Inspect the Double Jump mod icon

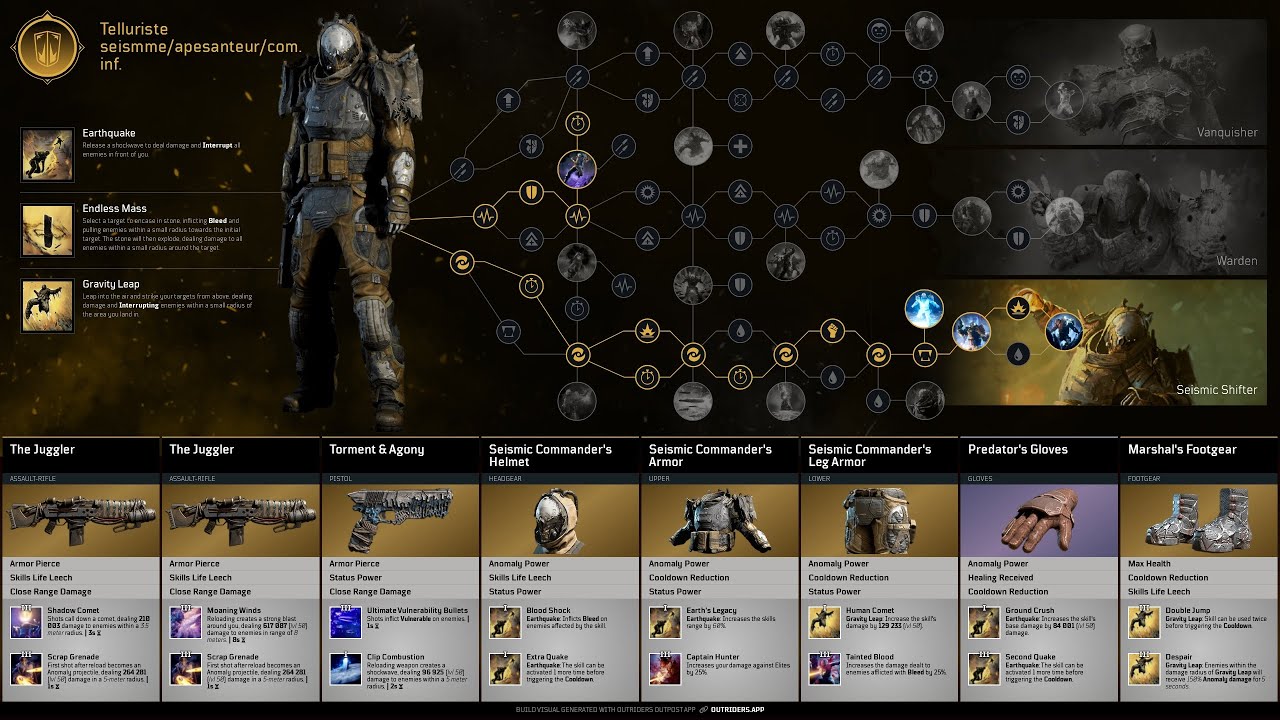click(1144, 620)
